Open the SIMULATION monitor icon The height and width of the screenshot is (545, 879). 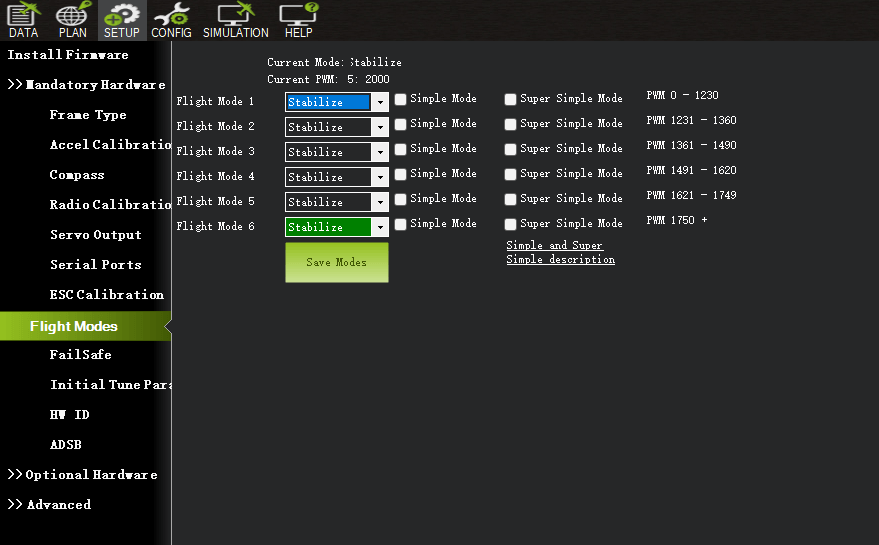236,20
